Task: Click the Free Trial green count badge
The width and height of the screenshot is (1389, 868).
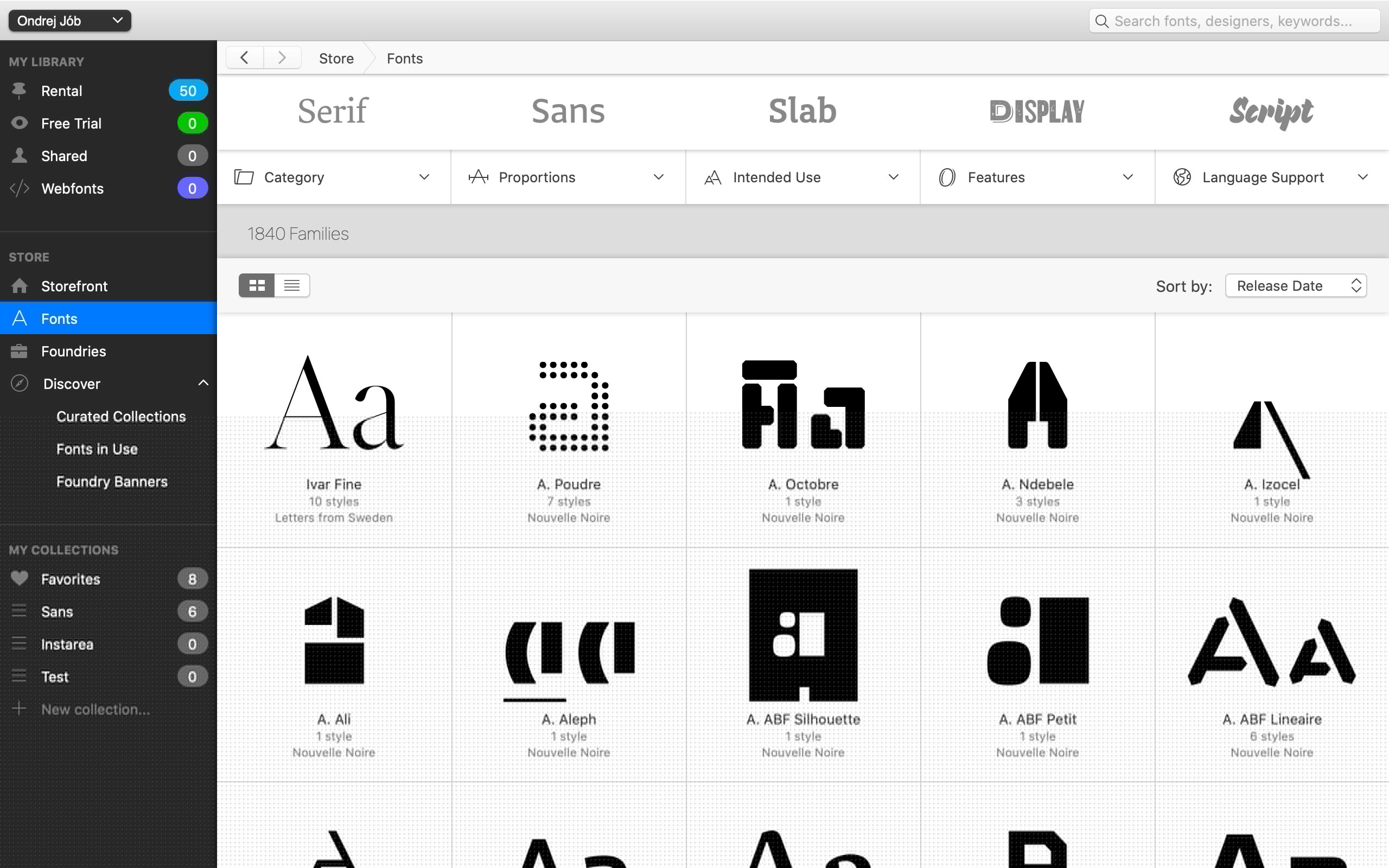Action: coord(192,123)
